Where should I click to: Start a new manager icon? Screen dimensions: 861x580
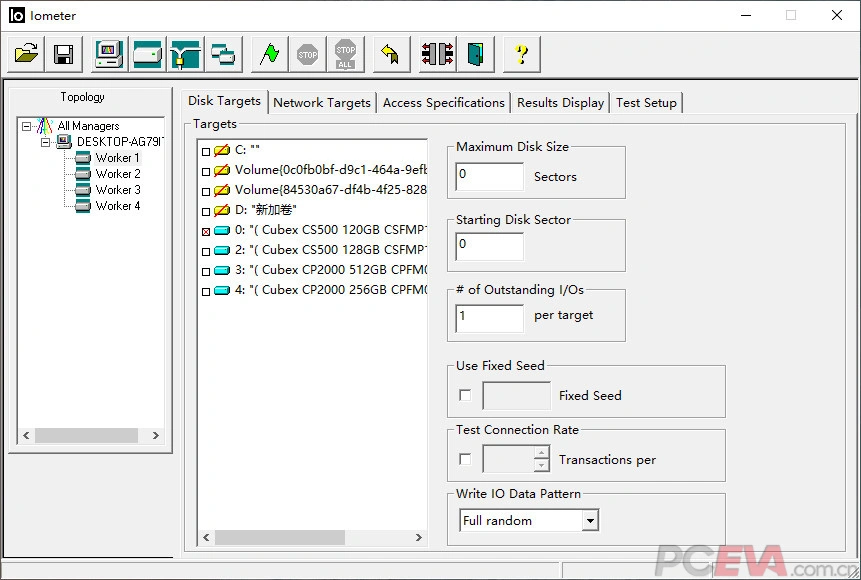click(109, 54)
